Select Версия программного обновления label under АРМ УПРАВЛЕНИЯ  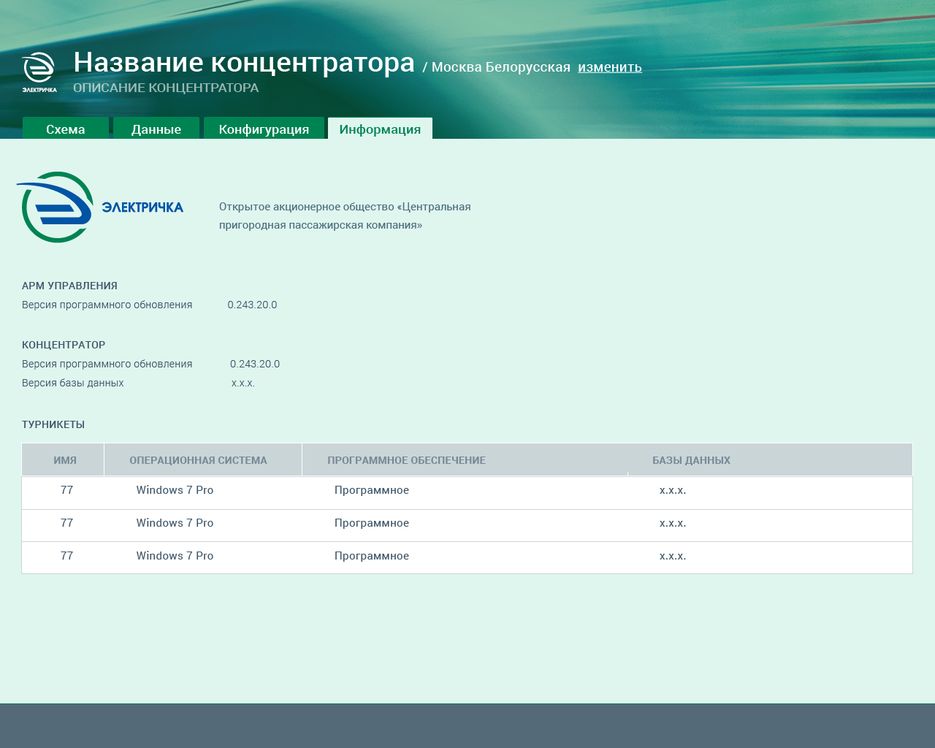[x=107, y=305]
